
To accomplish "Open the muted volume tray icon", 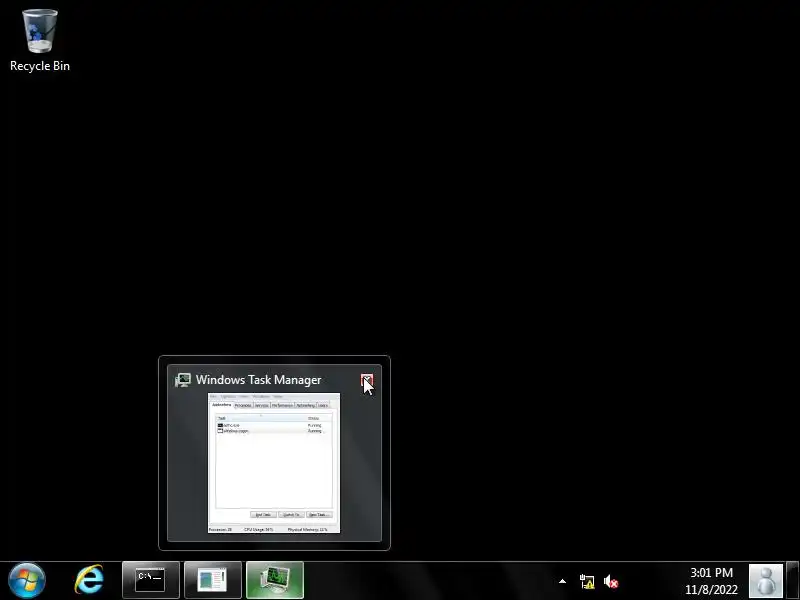I will (x=611, y=582).
